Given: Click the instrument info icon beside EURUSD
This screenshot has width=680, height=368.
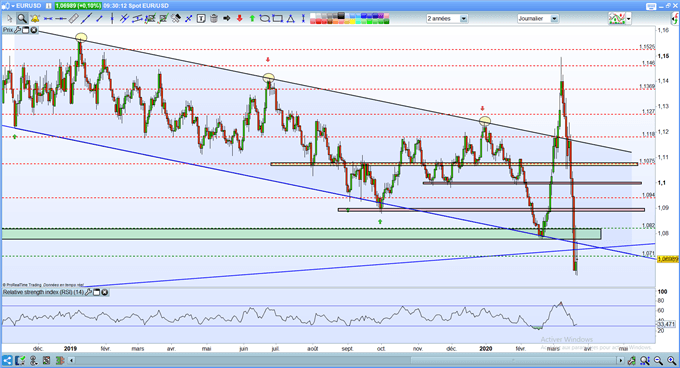Looking at the screenshot, I should [48, 6].
